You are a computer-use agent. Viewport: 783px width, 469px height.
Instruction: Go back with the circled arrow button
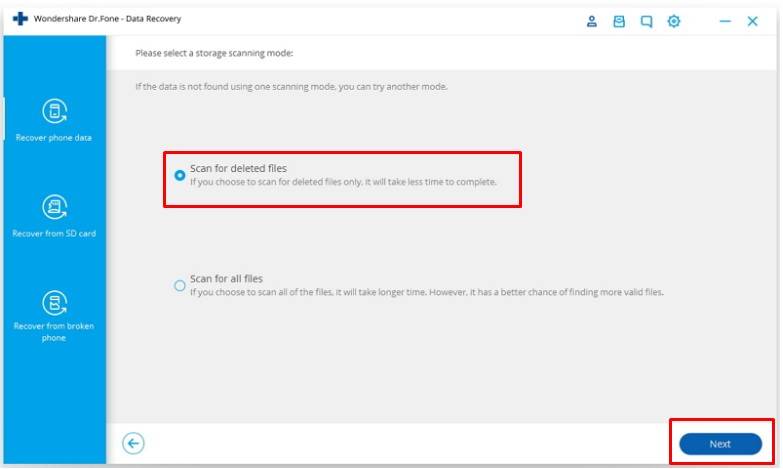coord(133,443)
